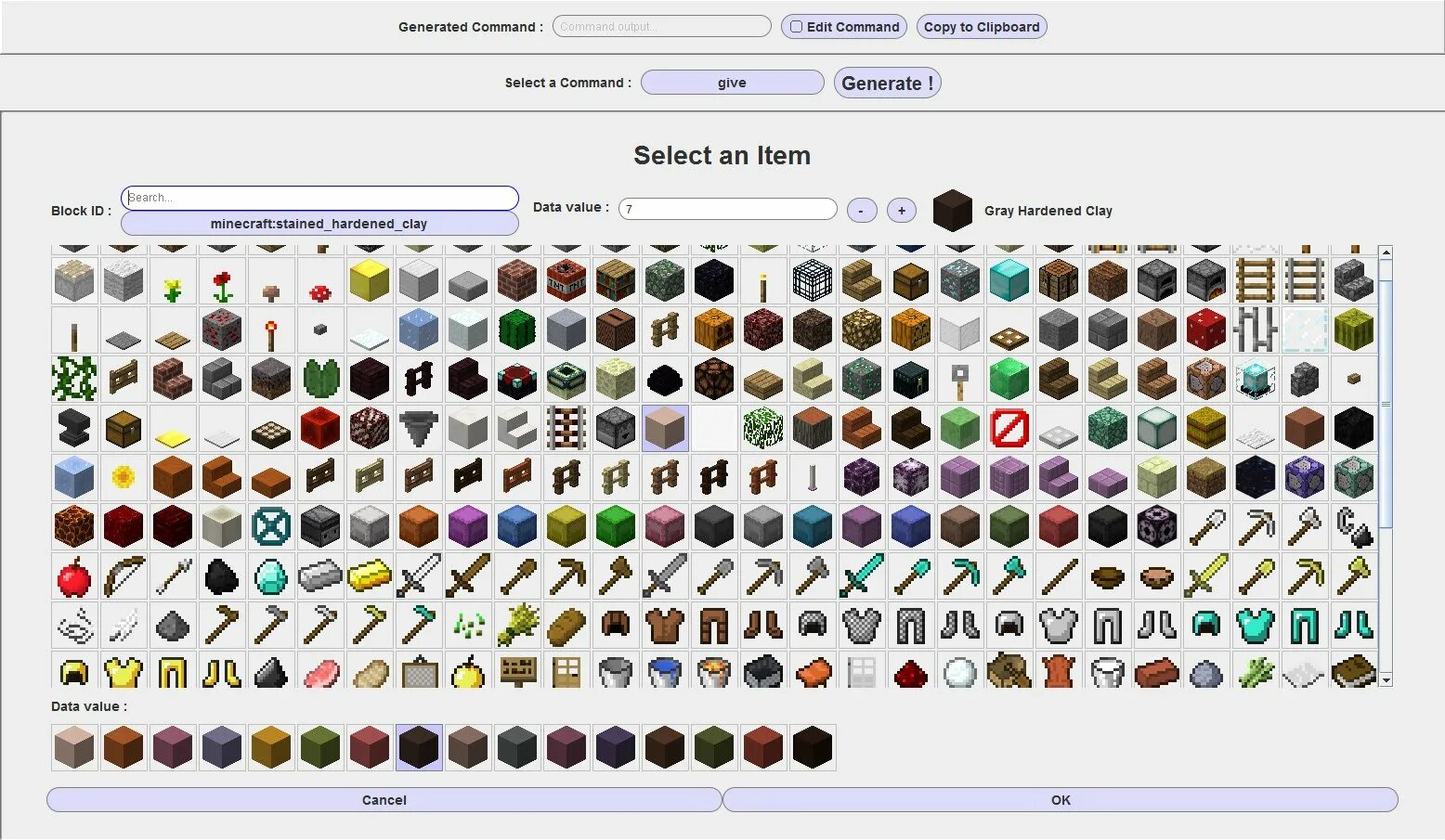Confirm selection with OK
Image resolution: width=1445 pixels, height=840 pixels.
click(x=1061, y=800)
